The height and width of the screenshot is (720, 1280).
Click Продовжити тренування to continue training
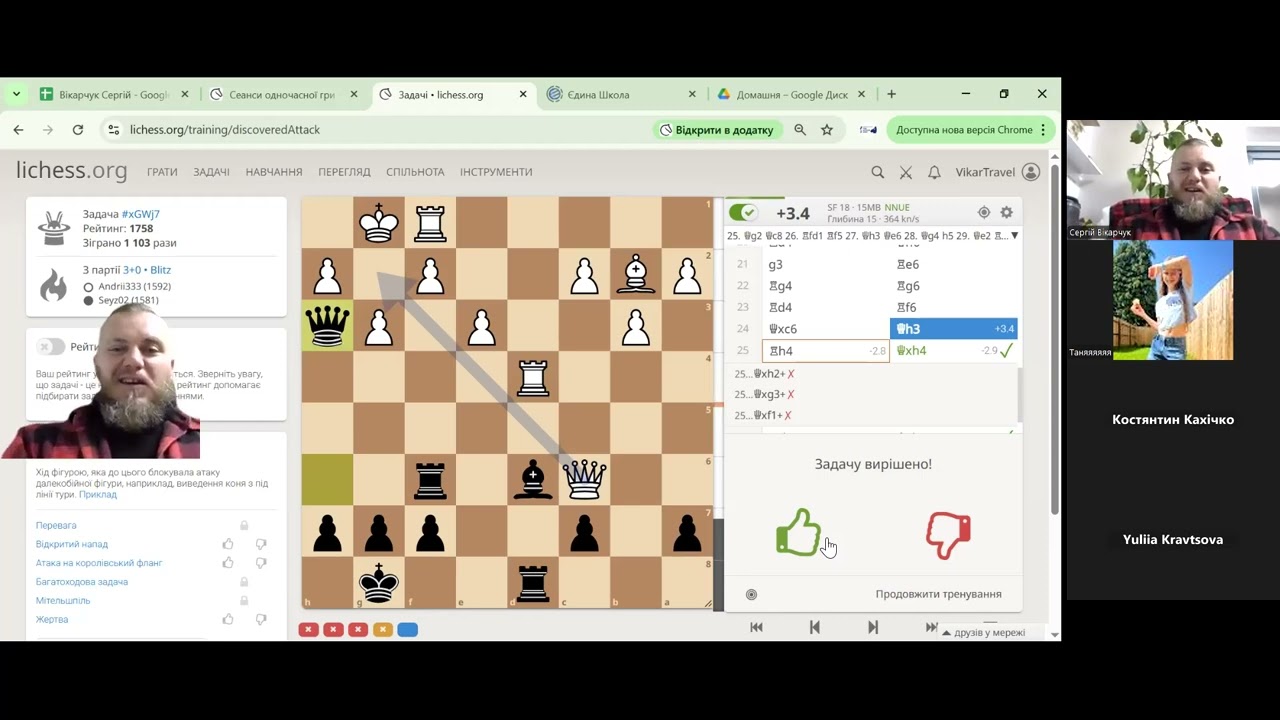pyautogui.click(x=938, y=594)
